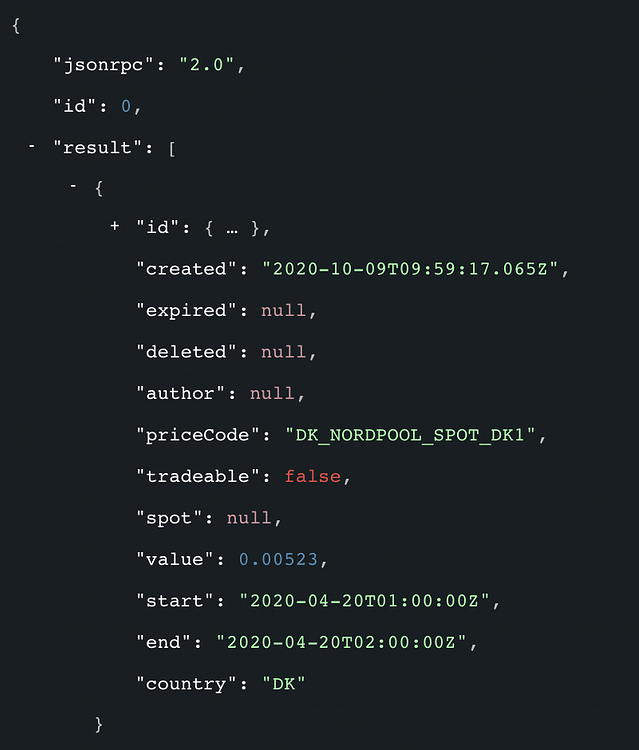Click the "deleted" key

(186, 352)
